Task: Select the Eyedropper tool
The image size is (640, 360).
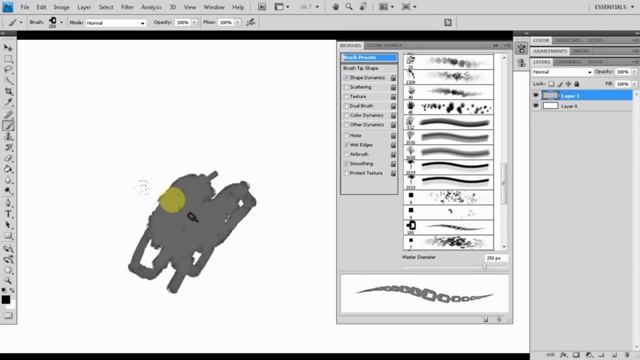Action: (8, 102)
